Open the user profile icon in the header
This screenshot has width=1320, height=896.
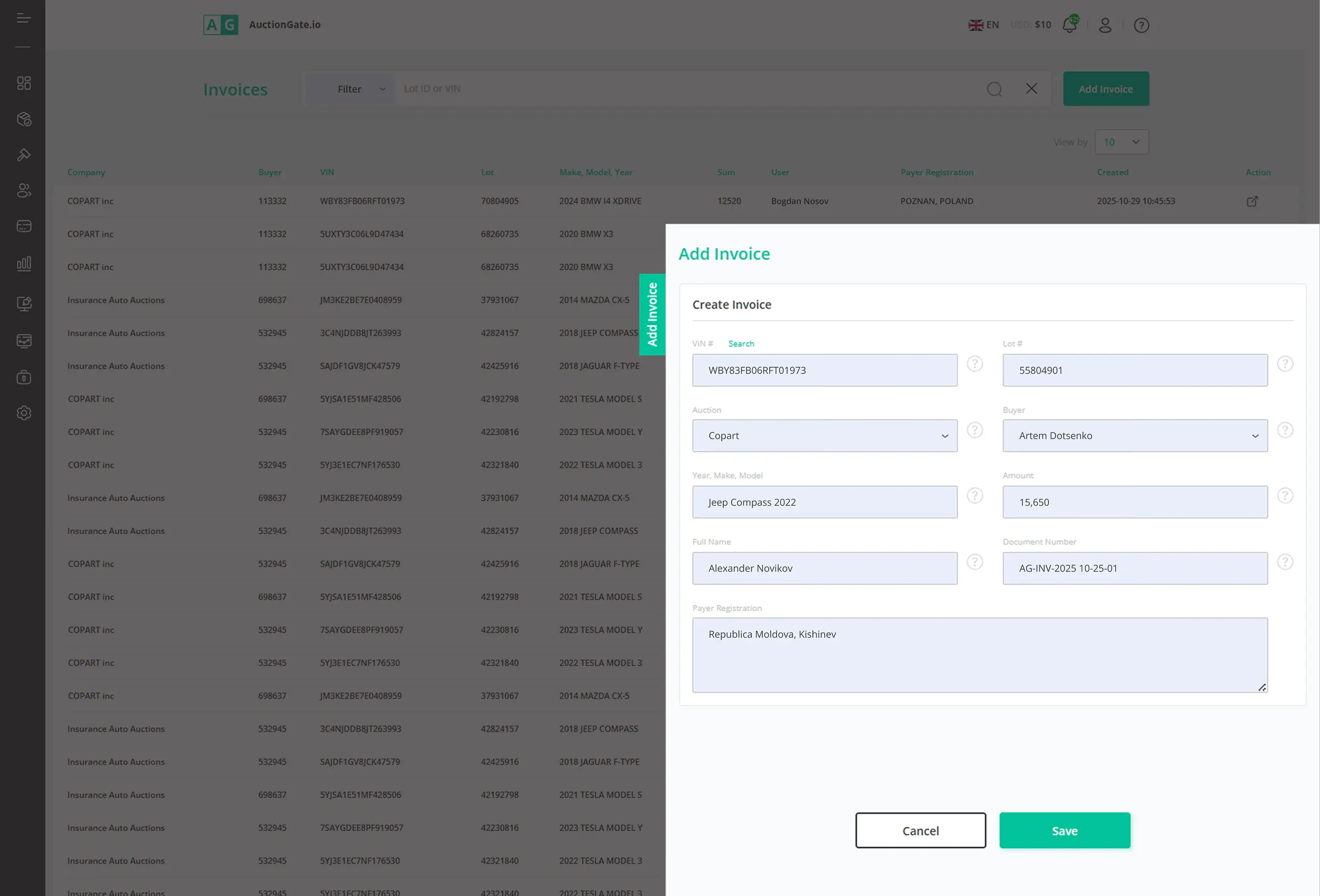tap(1105, 25)
